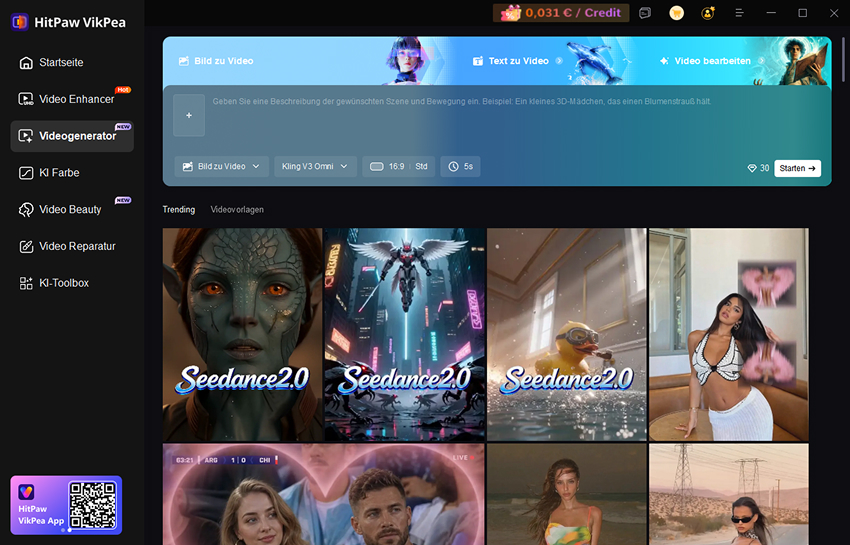Open the woman with pink wings template

click(729, 335)
